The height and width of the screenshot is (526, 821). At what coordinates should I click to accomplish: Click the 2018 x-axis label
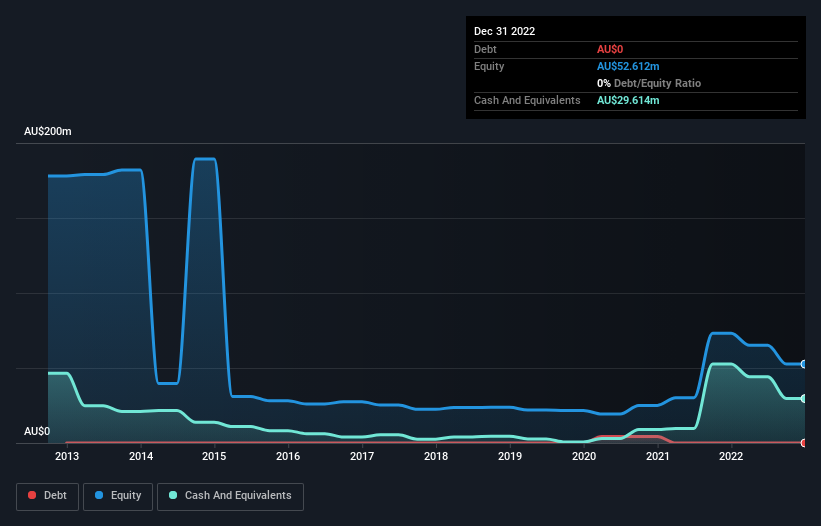click(436, 456)
